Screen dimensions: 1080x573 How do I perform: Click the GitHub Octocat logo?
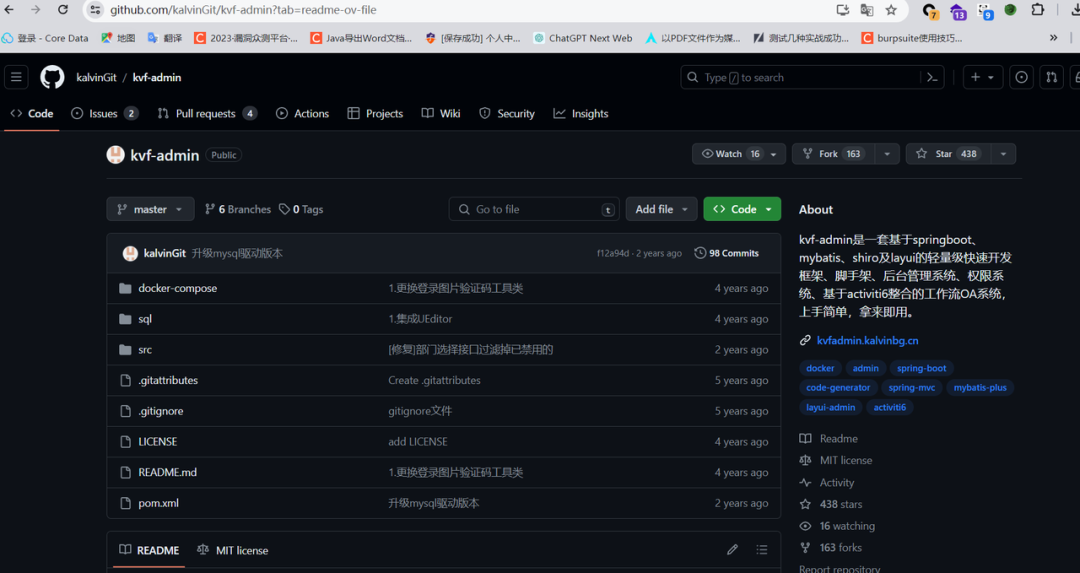pos(52,77)
